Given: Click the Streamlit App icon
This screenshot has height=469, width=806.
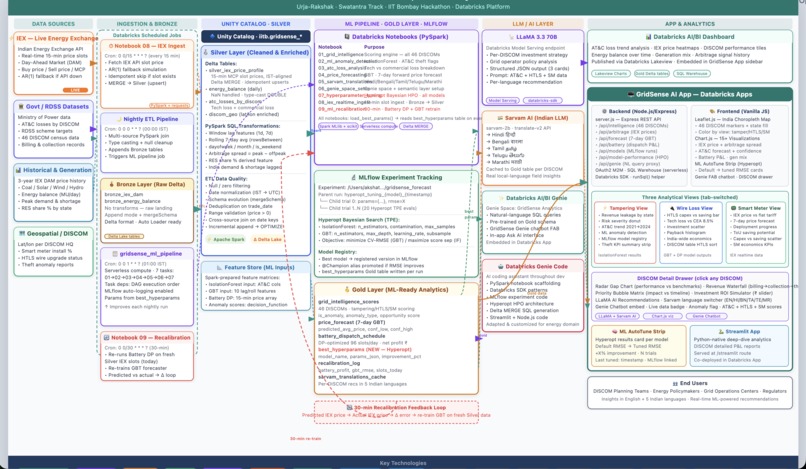Looking at the screenshot, I should tap(721, 332).
